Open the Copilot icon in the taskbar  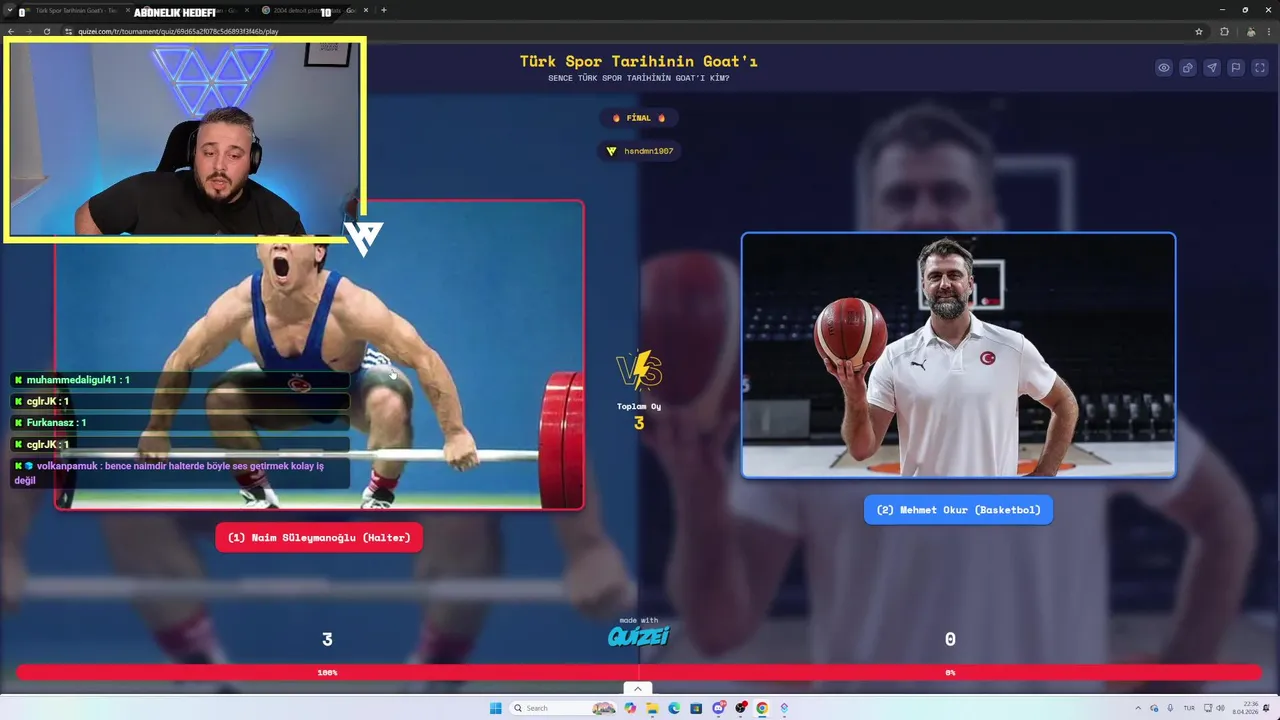click(630, 708)
